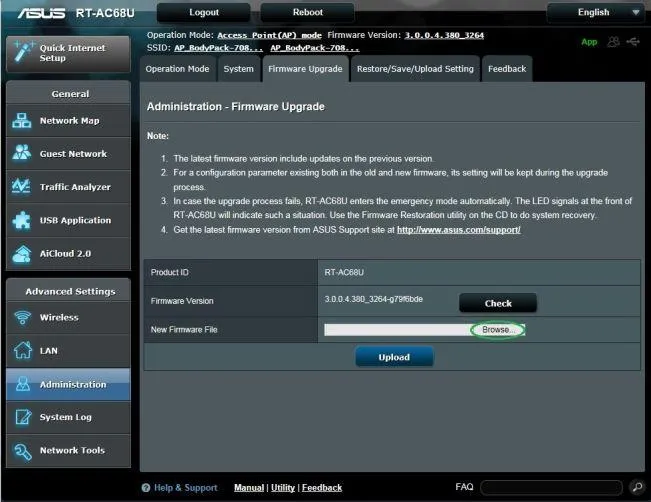This screenshot has width=651, height=502.
Task: Open Network Map in sidebar
Action: click(69, 121)
